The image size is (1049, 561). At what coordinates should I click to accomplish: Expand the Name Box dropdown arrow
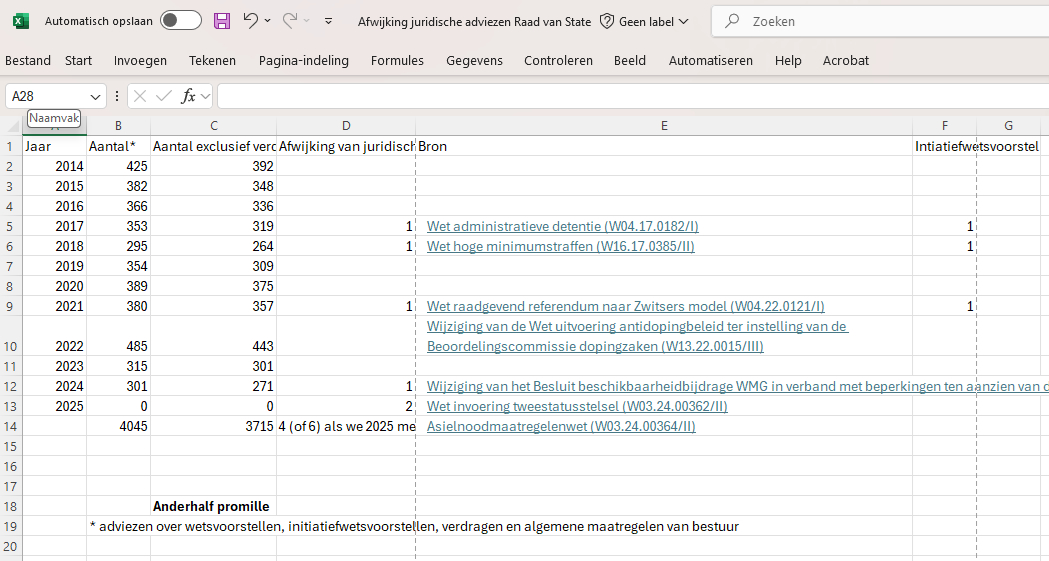pyautogui.click(x=96, y=96)
